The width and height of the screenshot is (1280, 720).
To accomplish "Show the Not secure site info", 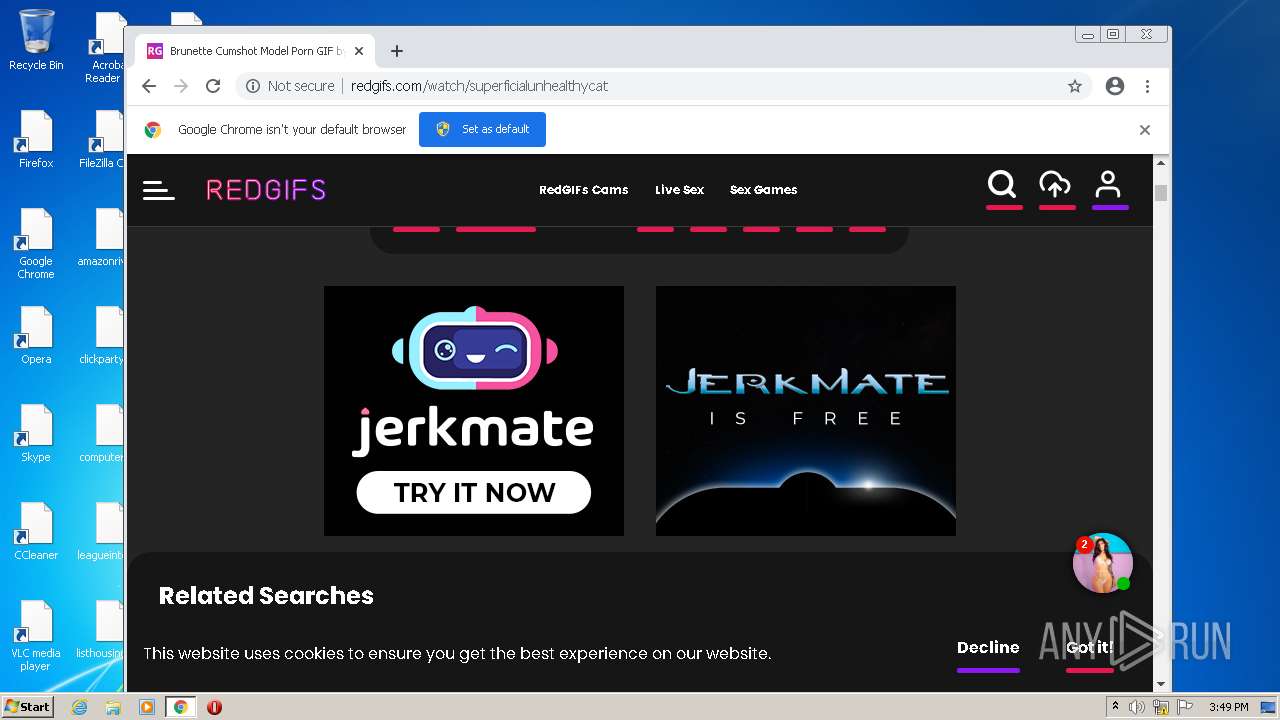I will coord(290,86).
